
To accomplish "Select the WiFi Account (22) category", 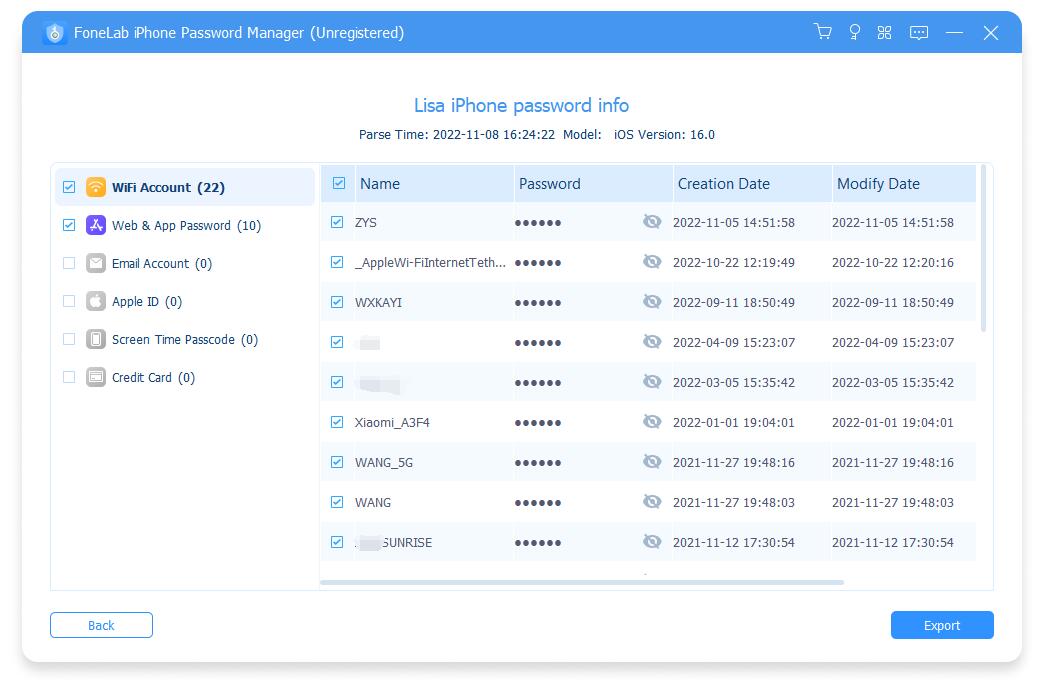I will click(184, 187).
